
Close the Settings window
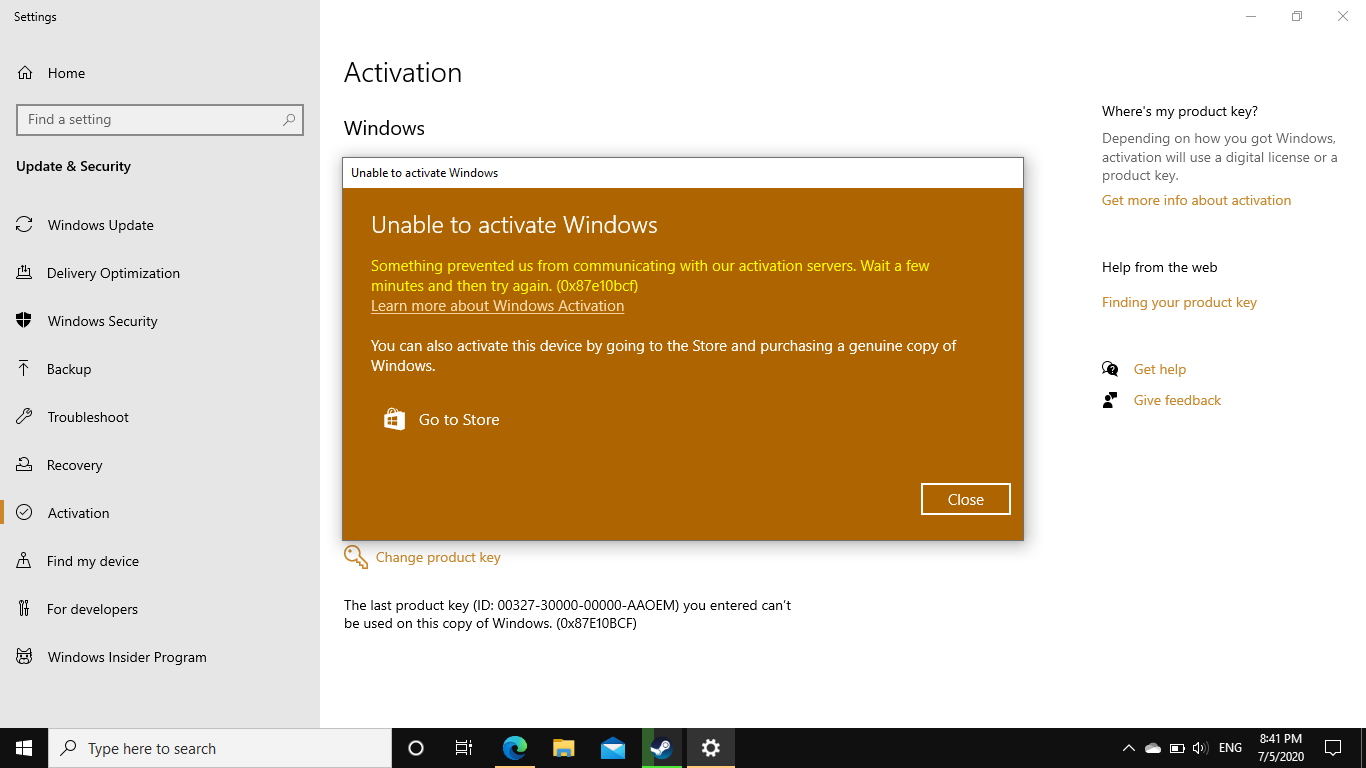point(1343,16)
